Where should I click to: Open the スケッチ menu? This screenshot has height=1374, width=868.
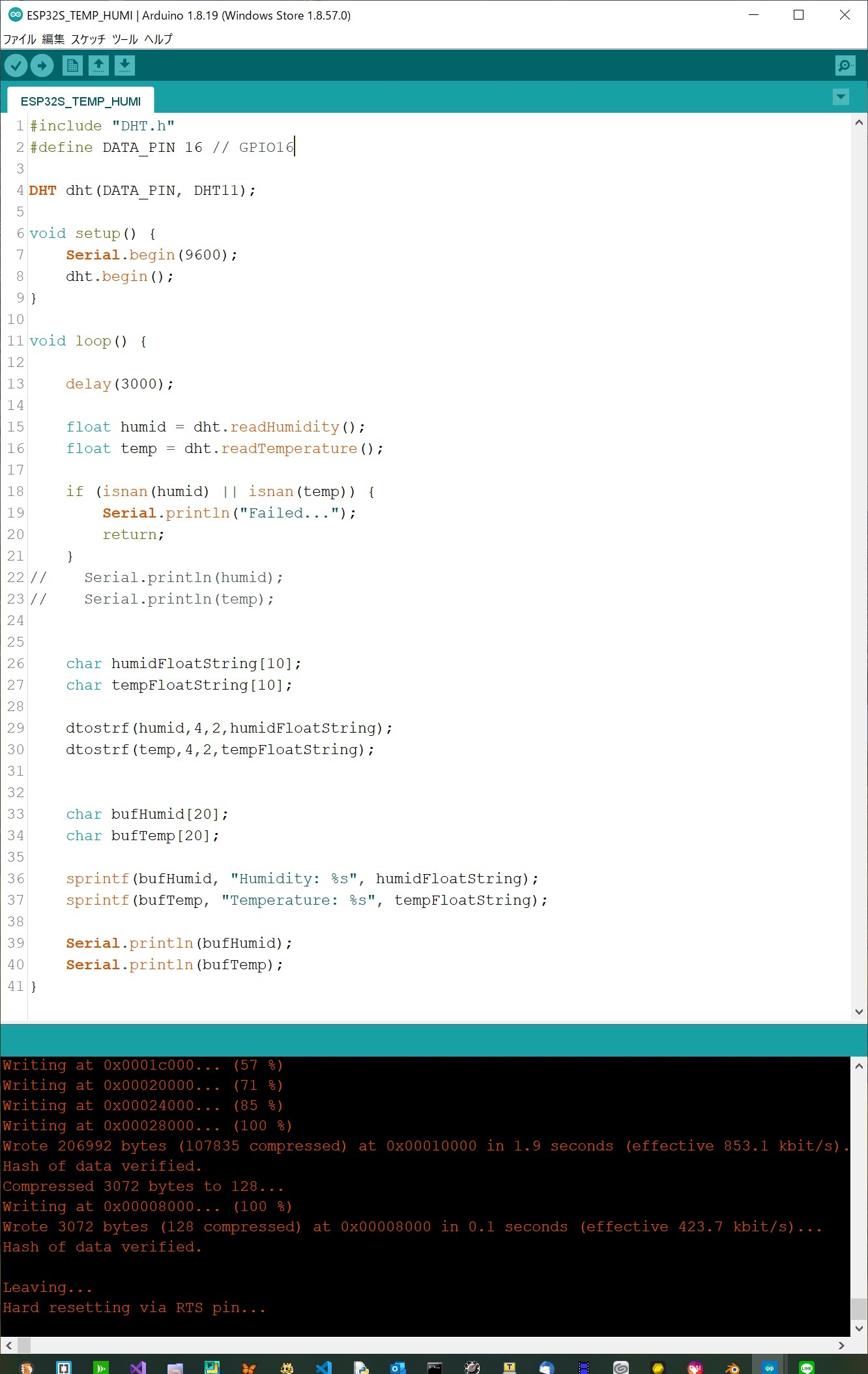point(88,39)
